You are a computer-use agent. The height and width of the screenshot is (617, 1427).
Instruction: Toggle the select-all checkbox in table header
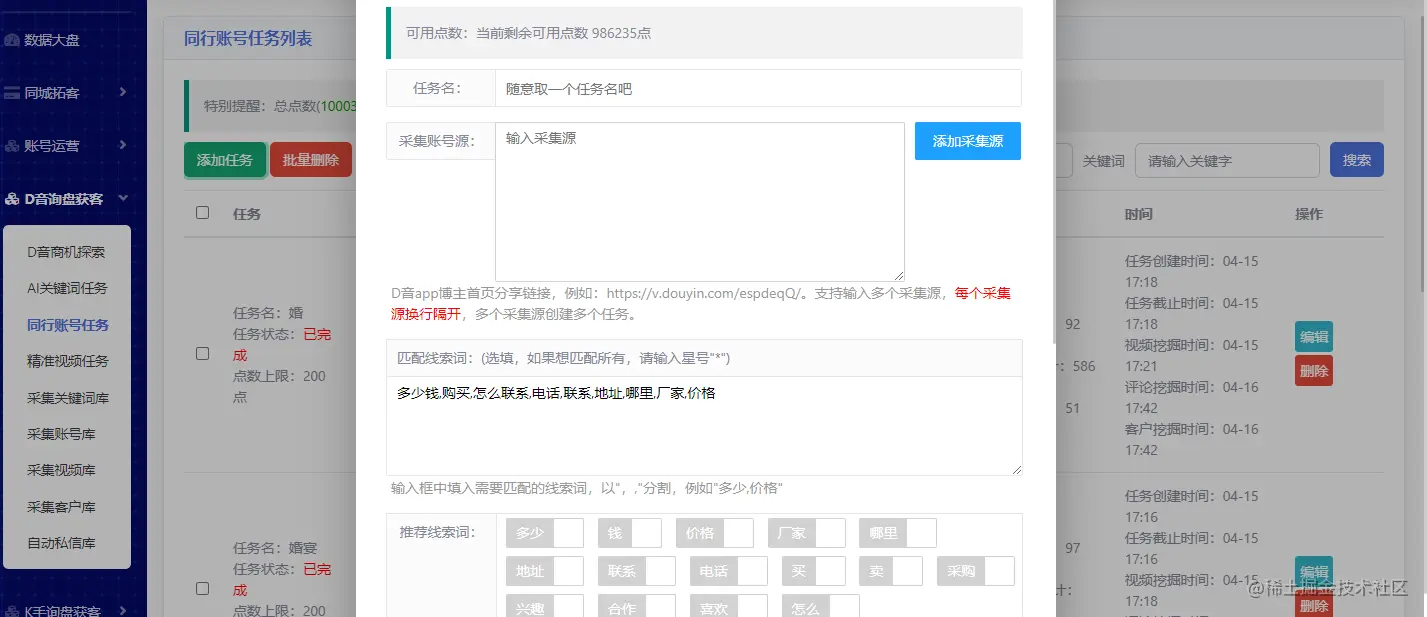[x=203, y=213]
